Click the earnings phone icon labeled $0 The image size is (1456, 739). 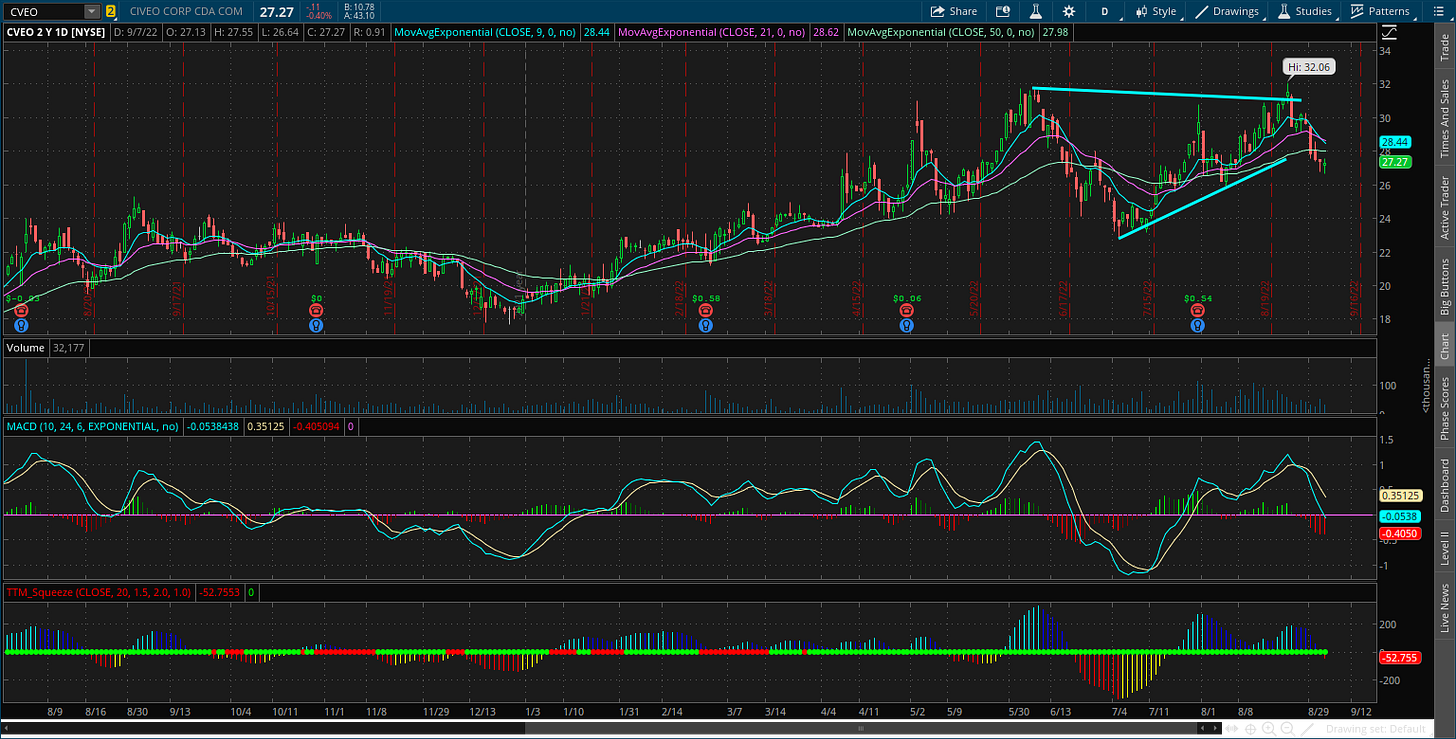coord(316,310)
